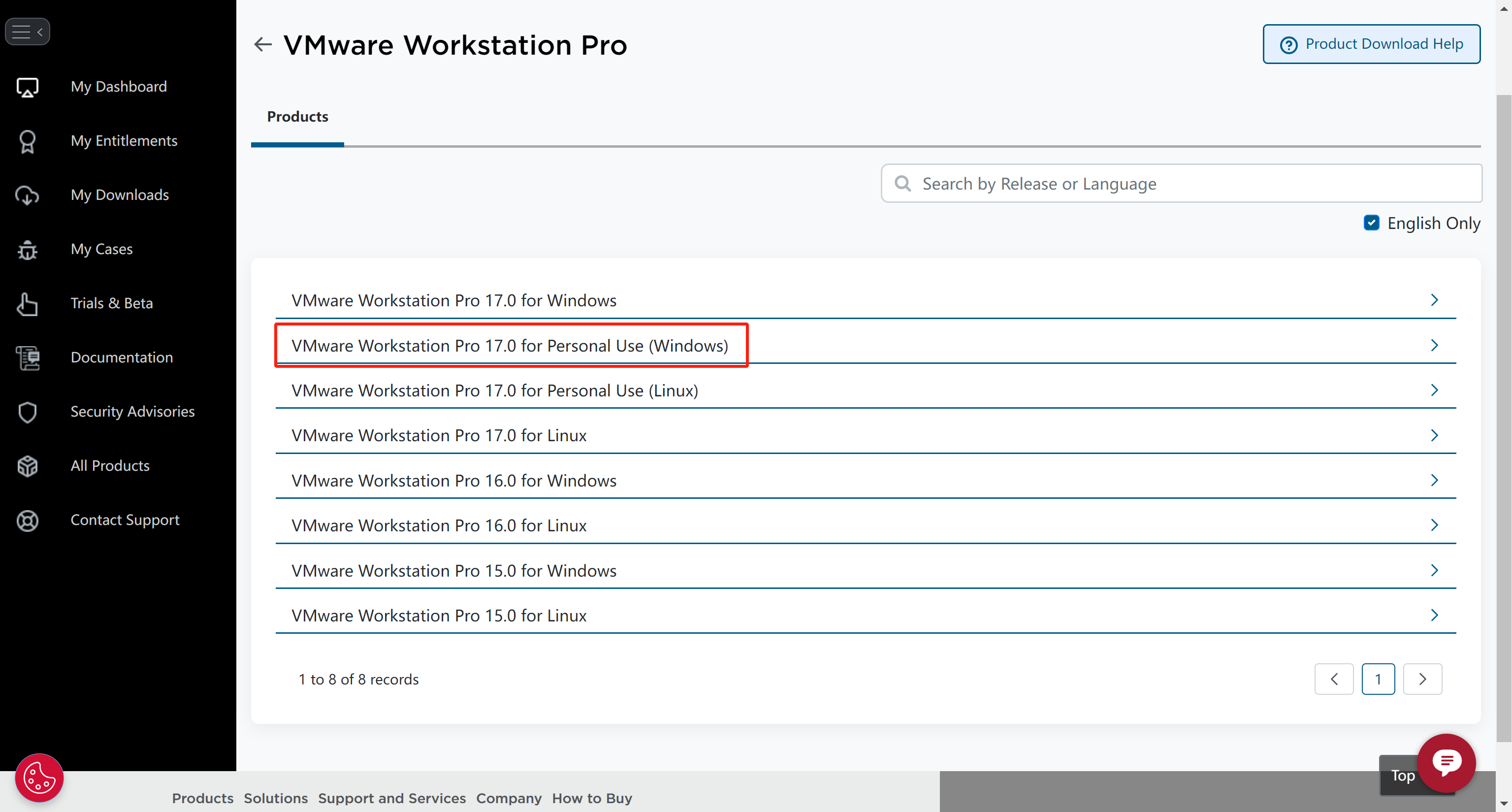The image size is (1512, 812).
Task: Click the Contact Support sidebar icon
Action: point(27,519)
